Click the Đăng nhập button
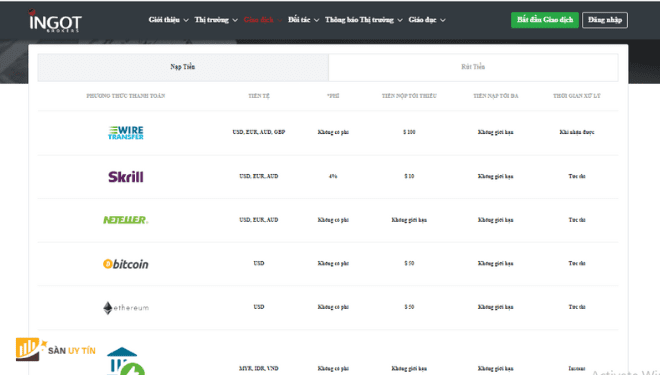Viewport: 660px width, 375px height. (605, 20)
